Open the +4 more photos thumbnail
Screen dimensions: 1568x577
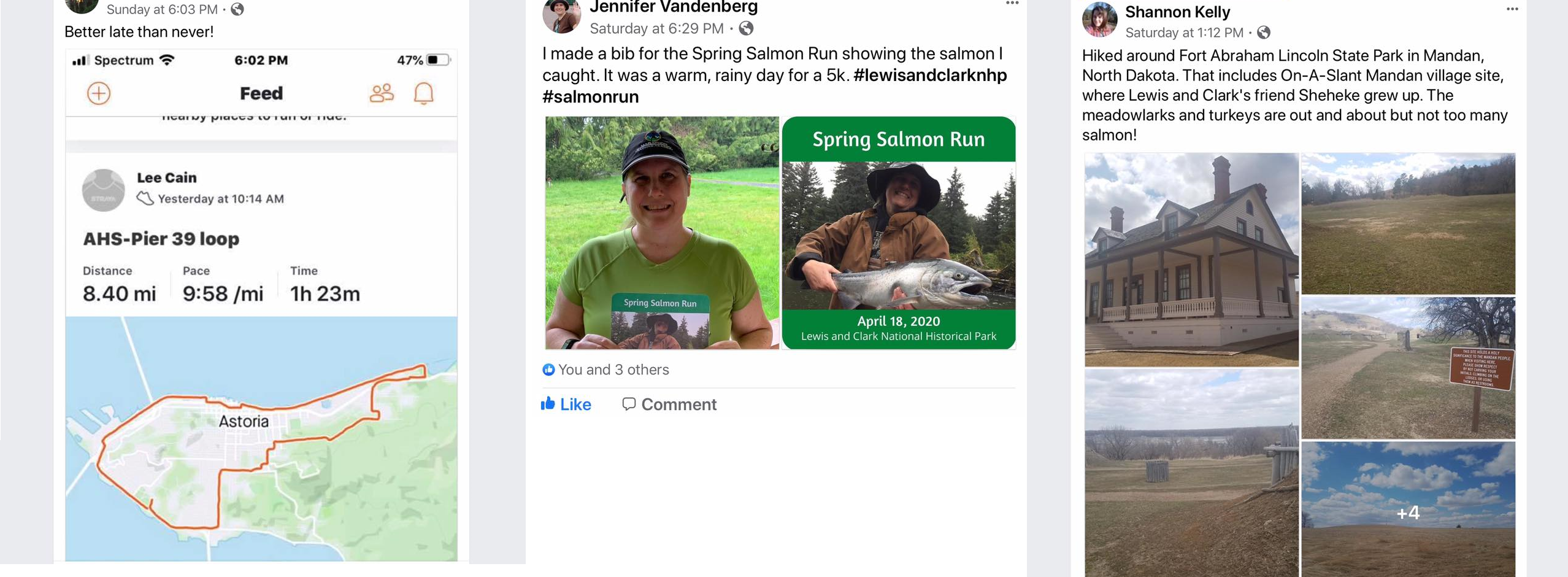[x=1407, y=508]
